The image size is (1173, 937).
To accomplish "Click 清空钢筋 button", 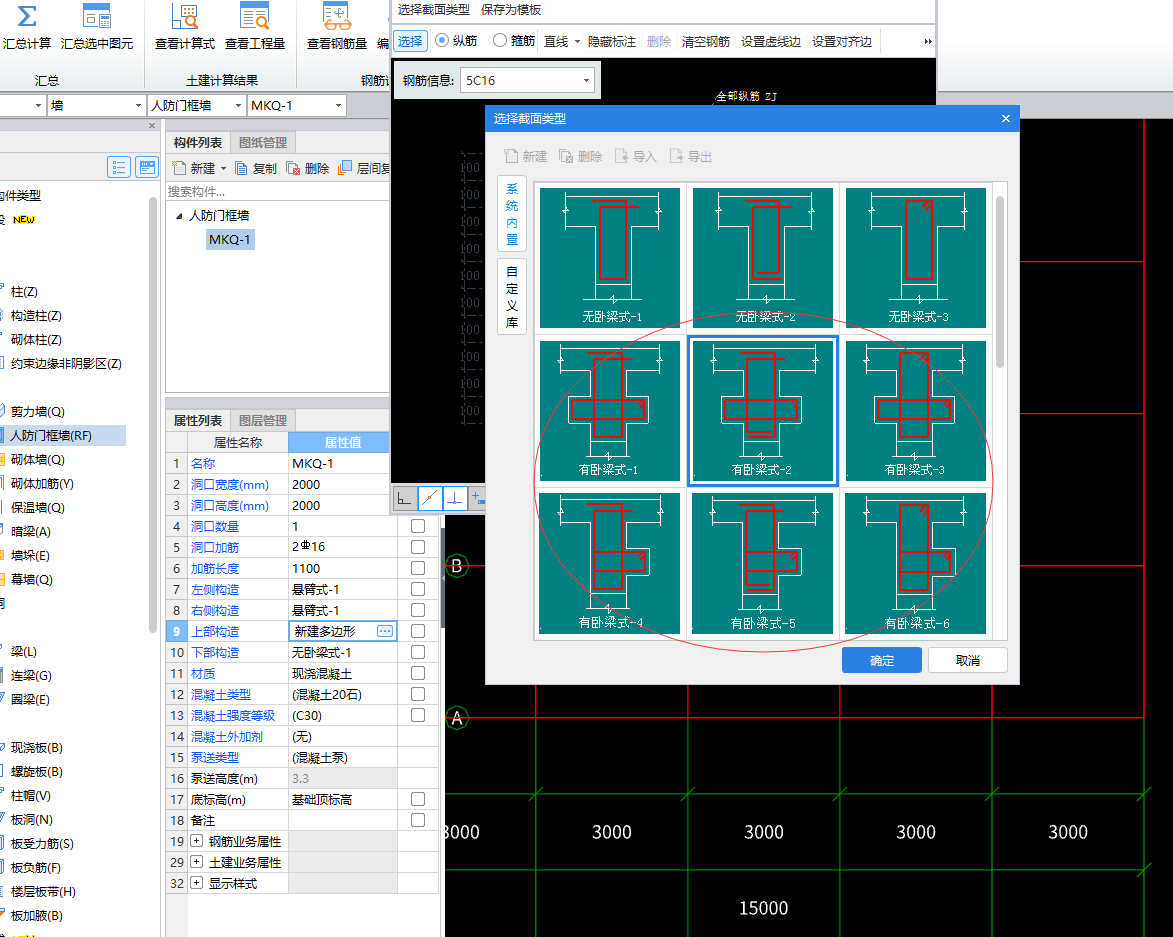I will coord(705,41).
